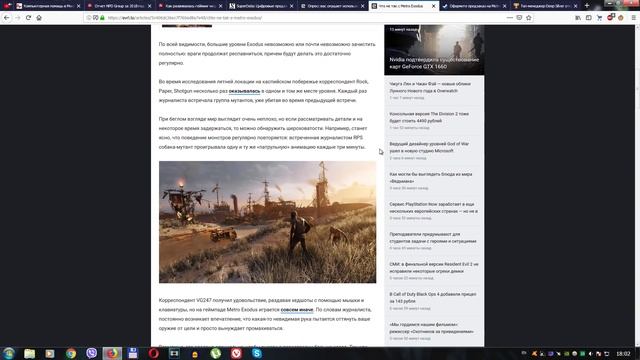
Task: Open Viber from the taskbar
Action: pyautogui.click(x=91, y=353)
